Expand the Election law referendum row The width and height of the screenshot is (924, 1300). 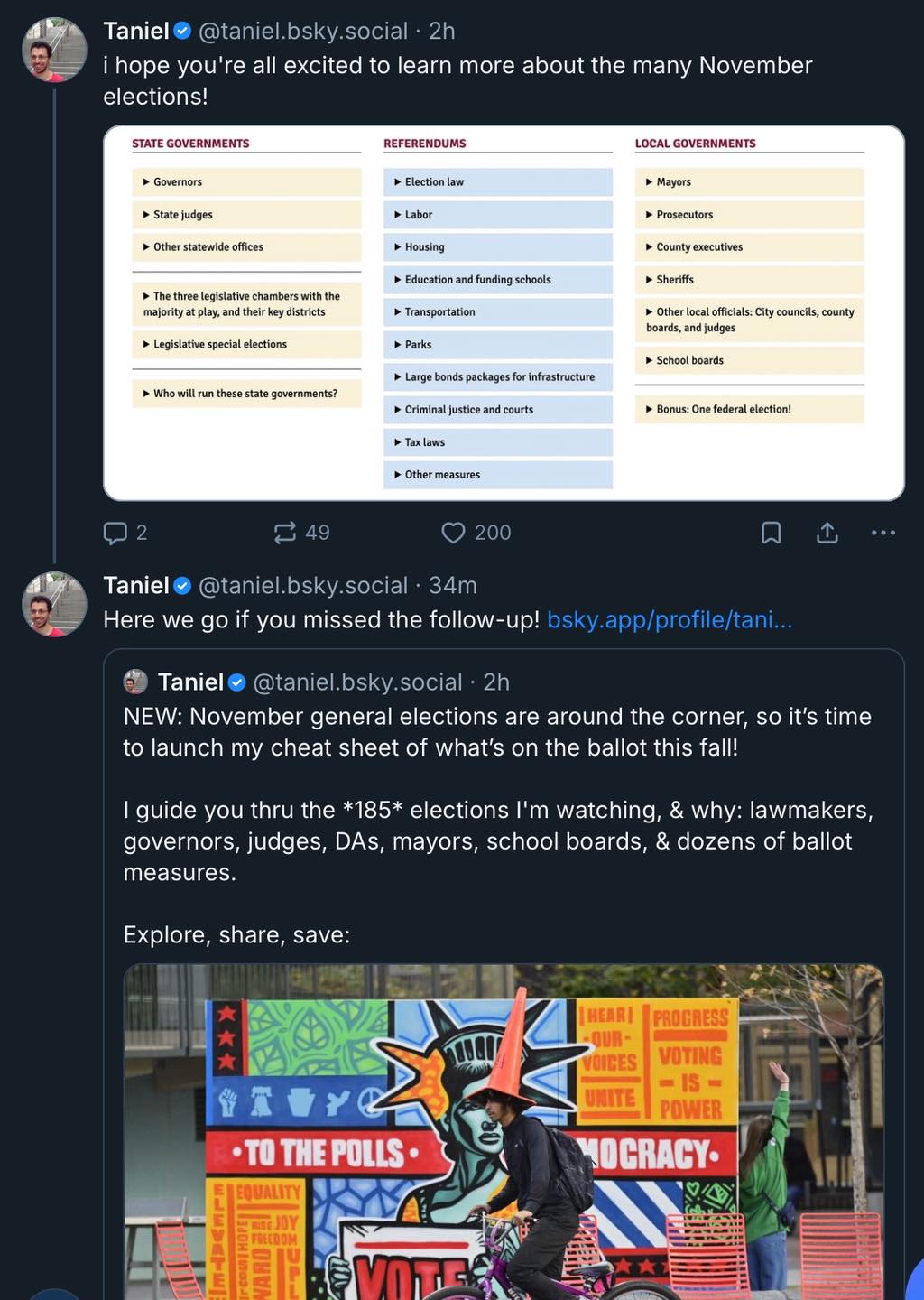[498, 181]
